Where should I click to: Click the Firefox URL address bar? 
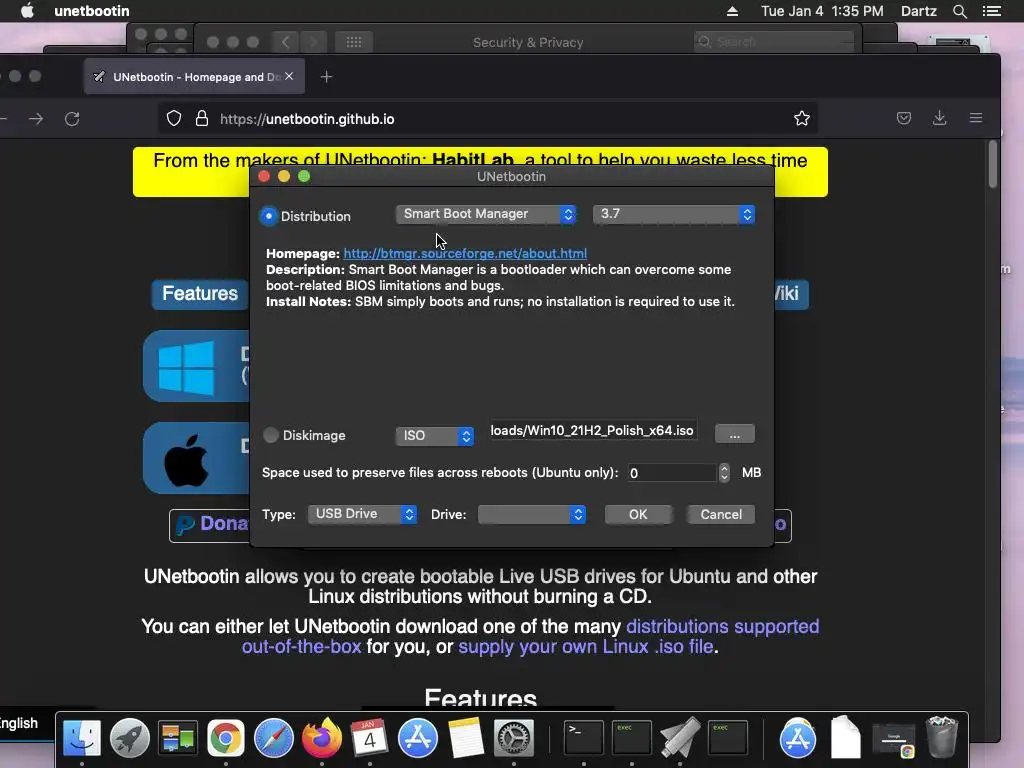click(487, 119)
